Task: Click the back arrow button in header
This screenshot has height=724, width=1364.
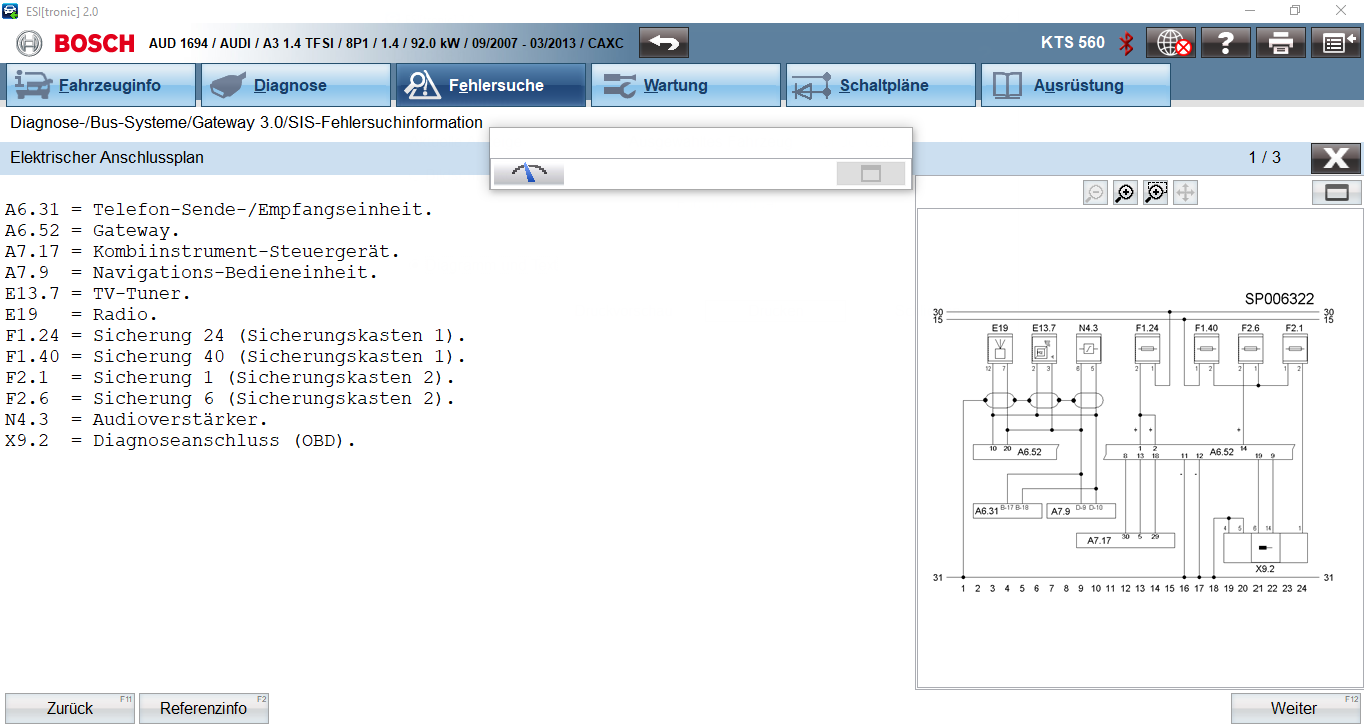Action: pos(664,42)
